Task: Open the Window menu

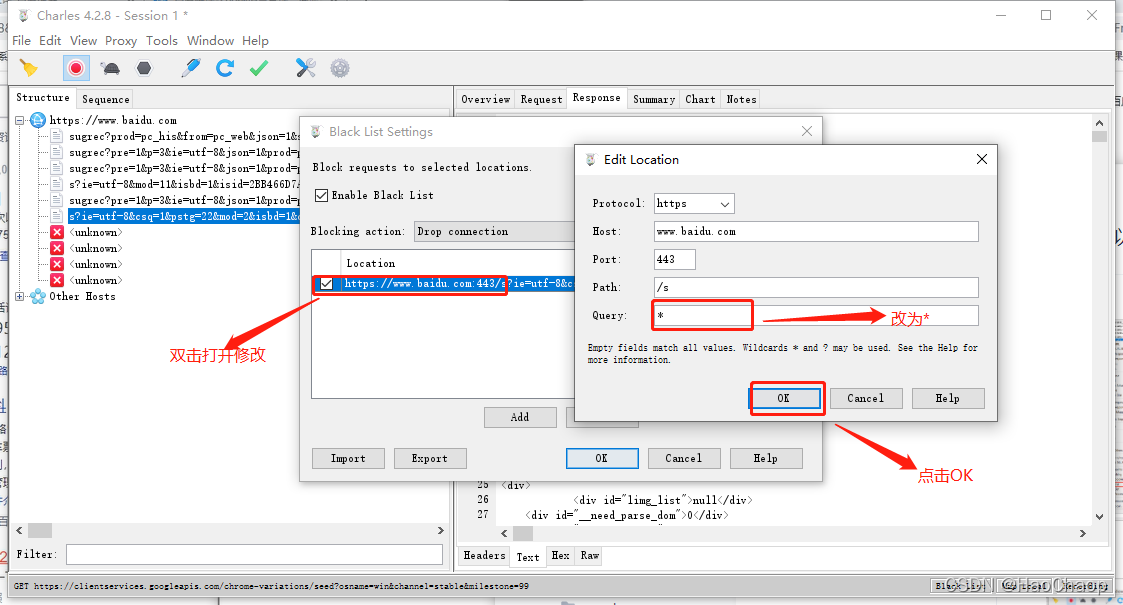Action: click(x=211, y=41)
